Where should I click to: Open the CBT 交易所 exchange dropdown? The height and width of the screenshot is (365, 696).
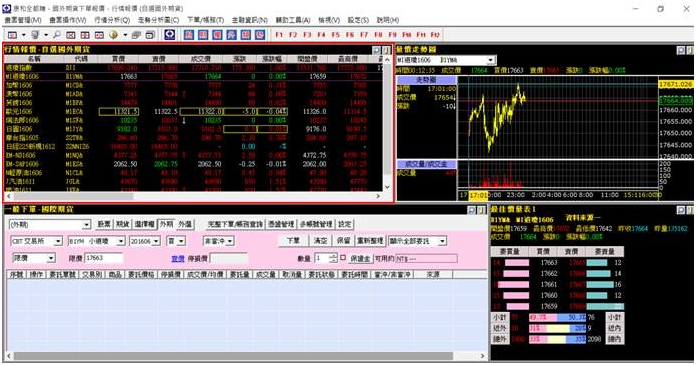pos(36,241)
